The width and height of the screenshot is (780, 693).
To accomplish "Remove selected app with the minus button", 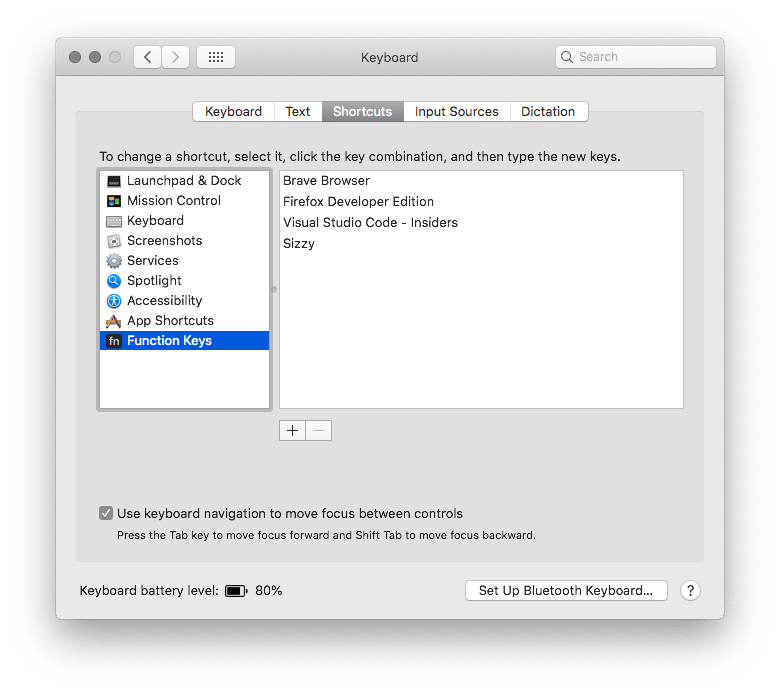I will click(319, 430).
